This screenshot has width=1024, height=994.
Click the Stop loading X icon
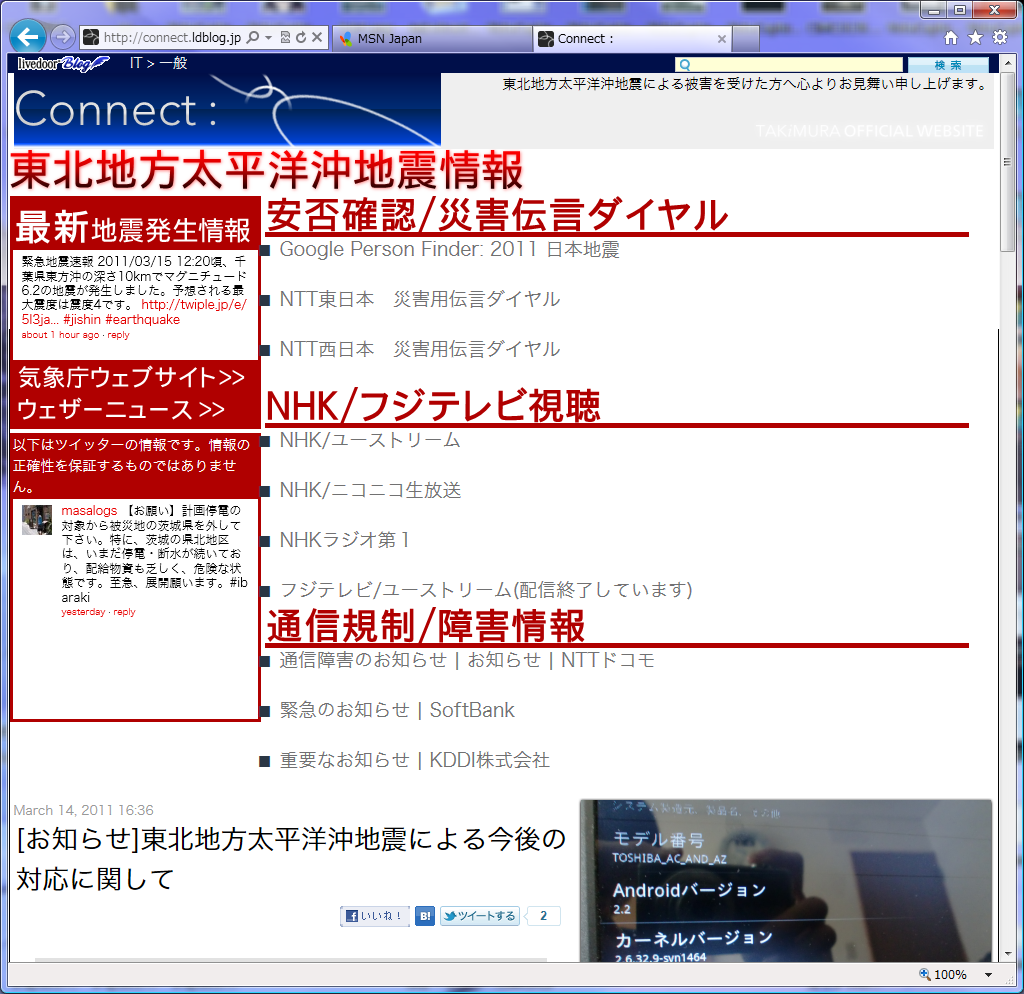tap(317, 37)
